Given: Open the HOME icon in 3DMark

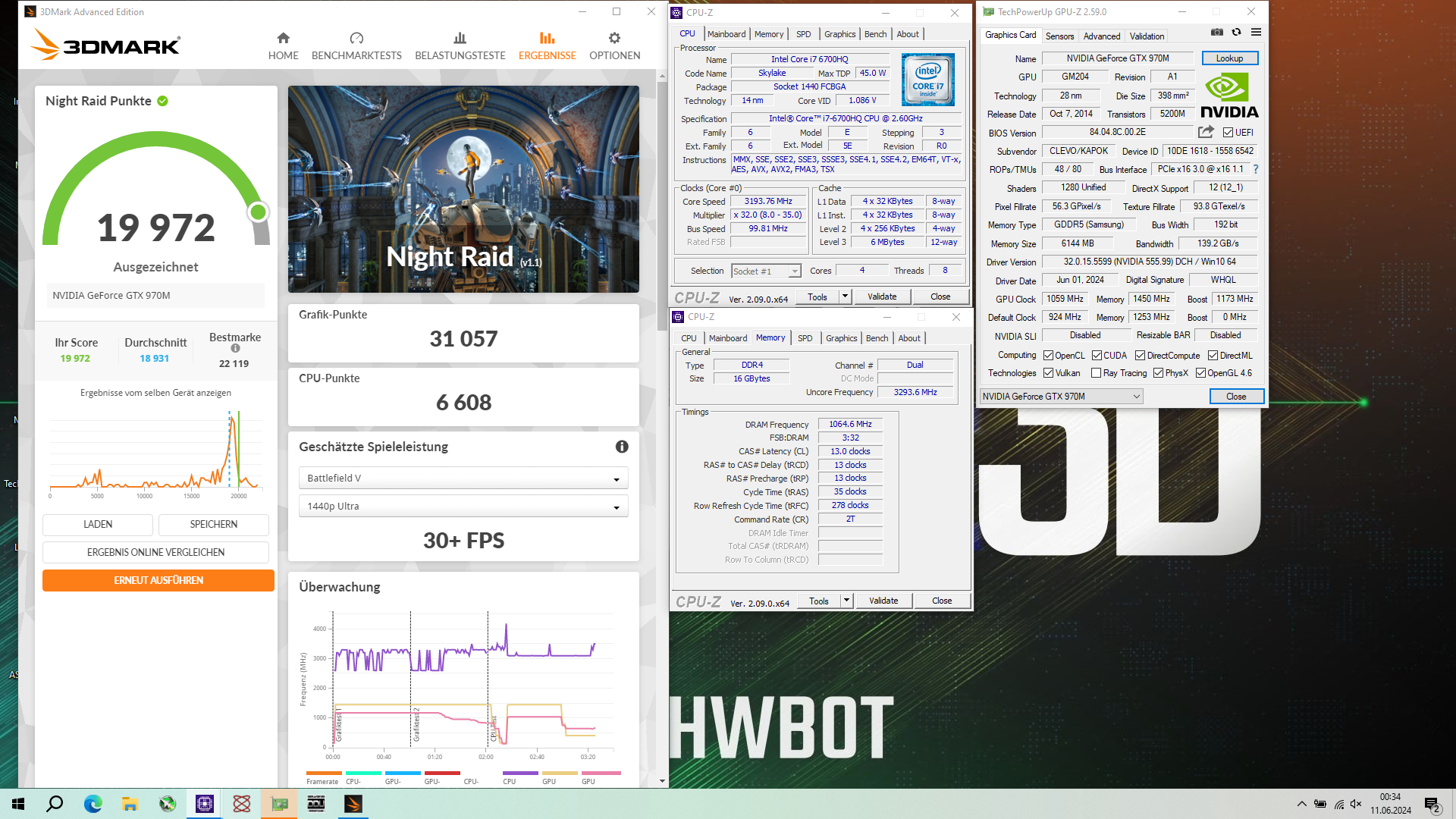Looking at the screenshot, I should click(283, 38).
